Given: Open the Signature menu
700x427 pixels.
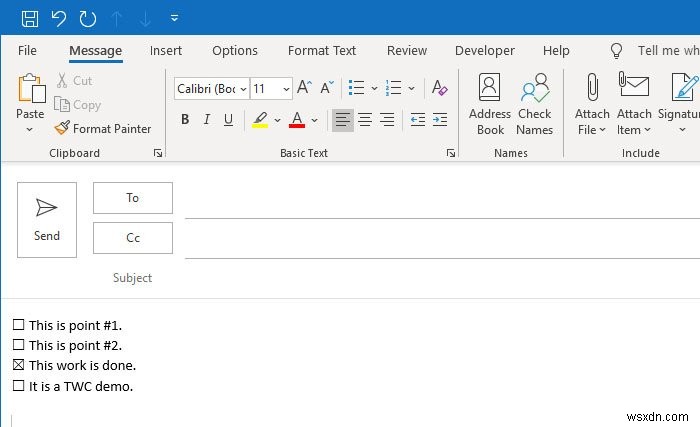Looking at the screenshot, I should coord(679,105).
